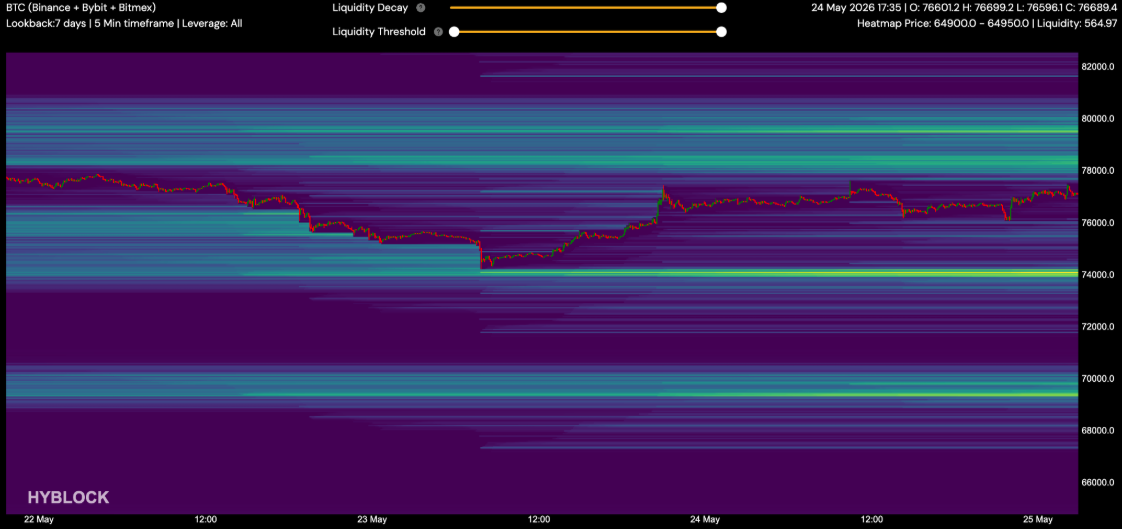Click the '24 May' date axis label
The width and height of the screenshot is (1122, 529).
coord(706,519)
